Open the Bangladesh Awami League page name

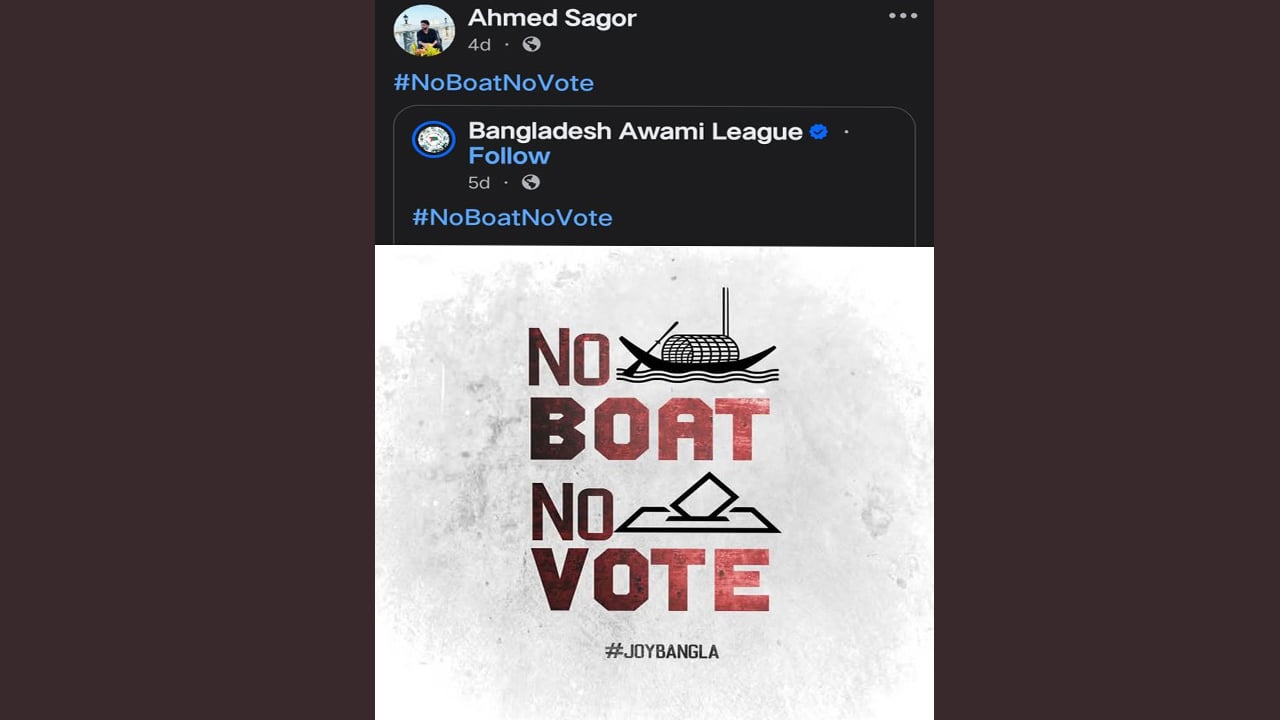(x=635, y=131)
